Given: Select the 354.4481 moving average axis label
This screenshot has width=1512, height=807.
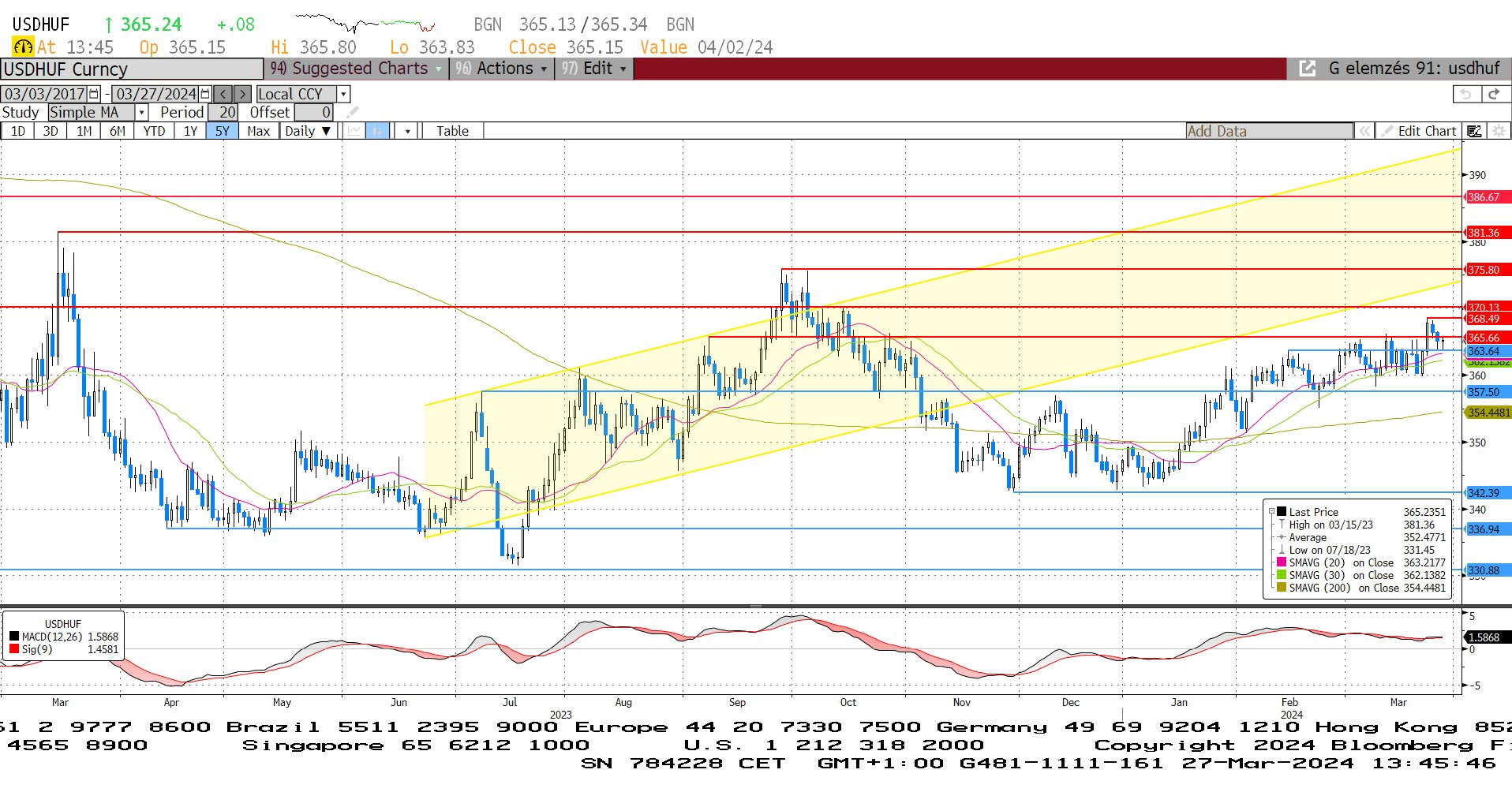Looking at the screenshot, I should (x=1488, y=413).
